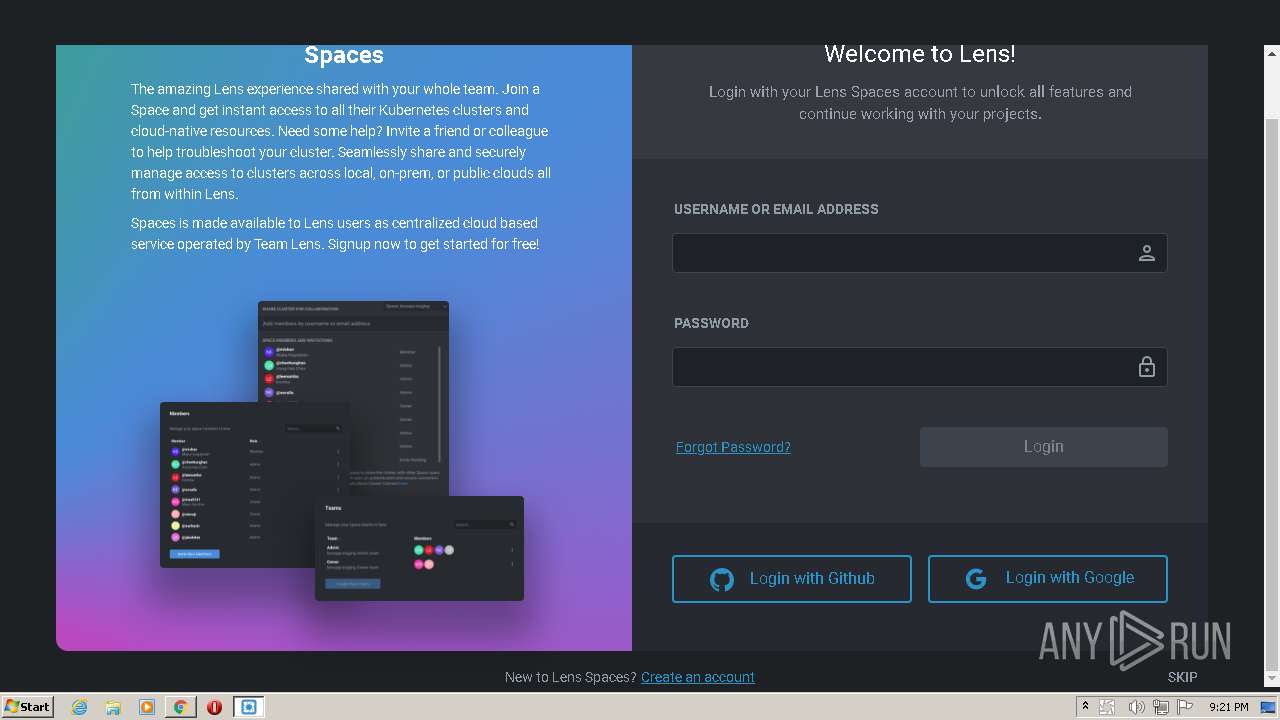Click the Welcome to Lens! heading
This screenshot has height=720, width=1280.
pos(919,54)
